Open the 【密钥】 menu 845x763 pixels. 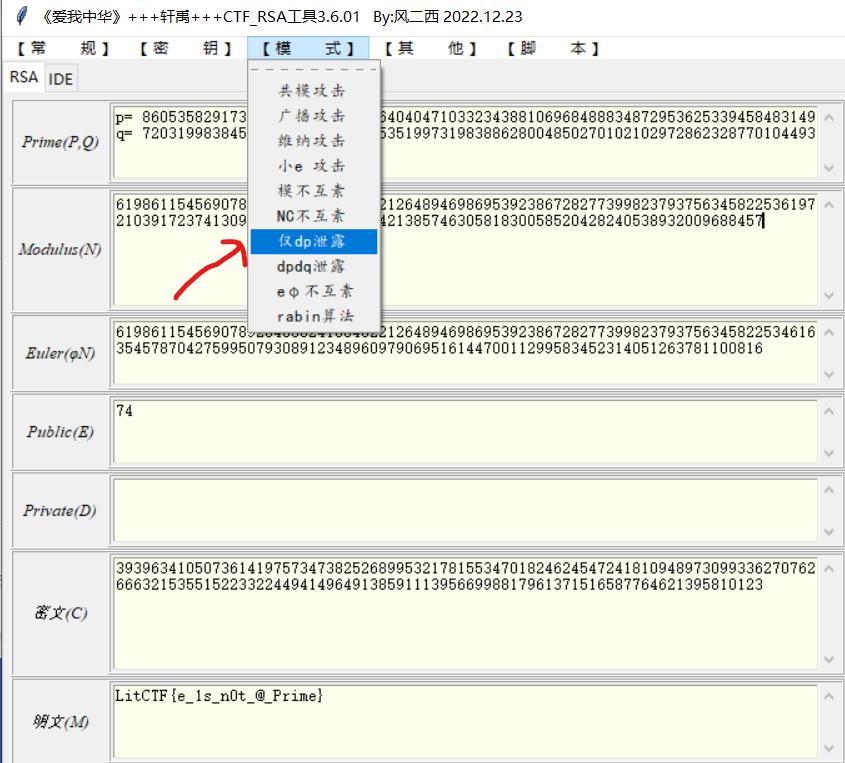185,48
